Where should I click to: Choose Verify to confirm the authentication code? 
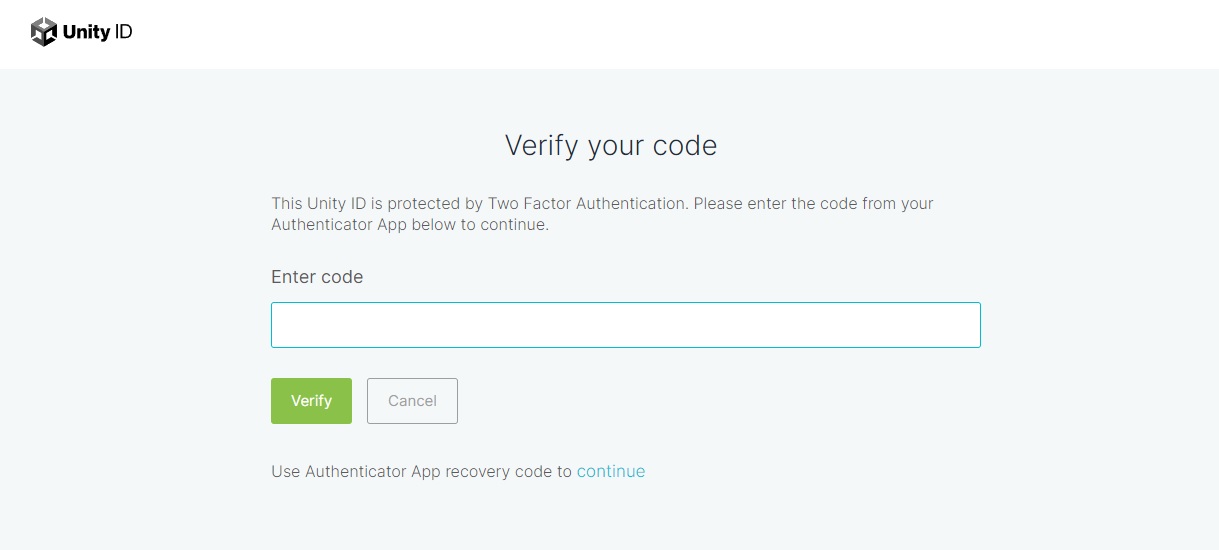[x=311, y=401]
